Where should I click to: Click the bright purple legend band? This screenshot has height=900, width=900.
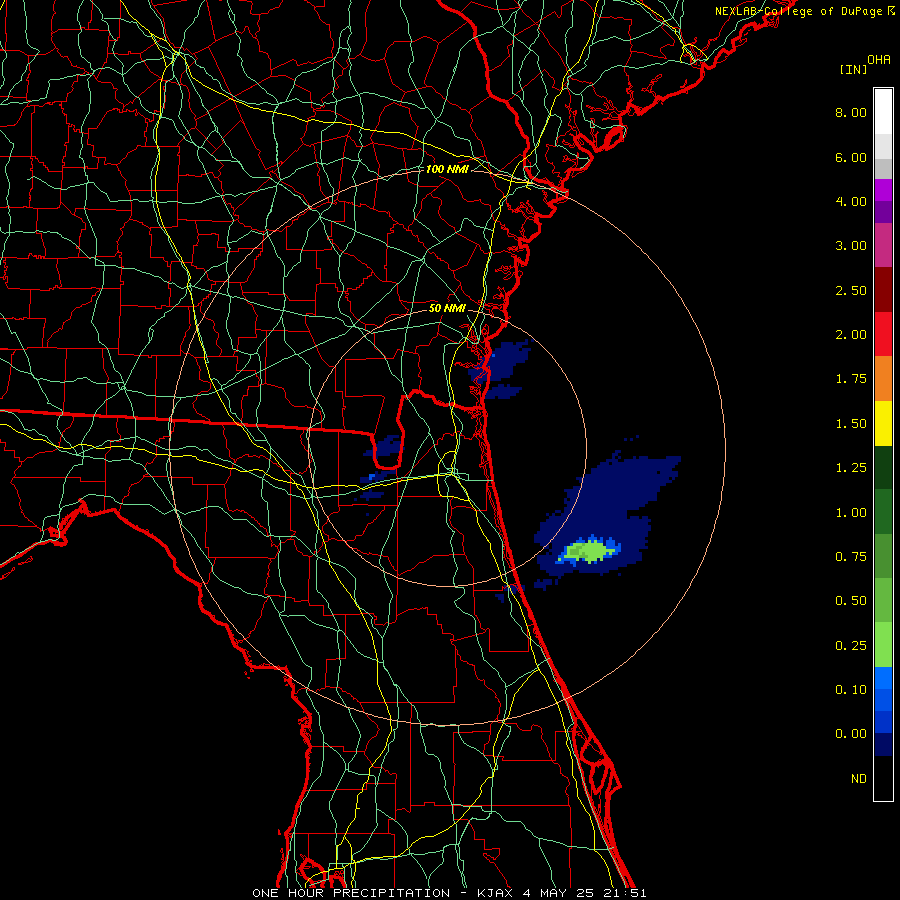pos(883,190)
